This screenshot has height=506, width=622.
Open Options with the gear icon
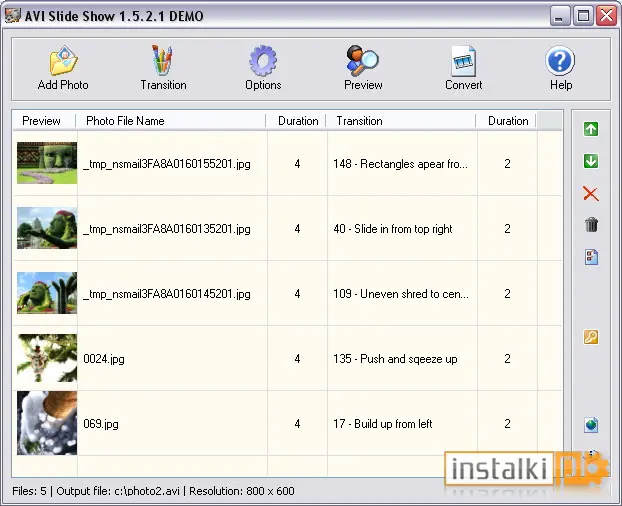(x=263, y=61)
